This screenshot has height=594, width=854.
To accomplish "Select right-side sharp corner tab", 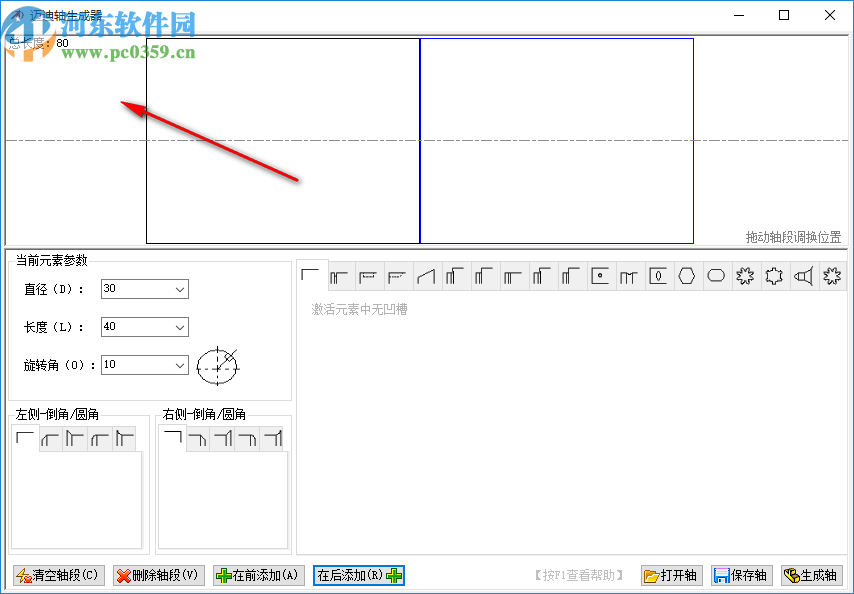I will [x=172, y=438].
